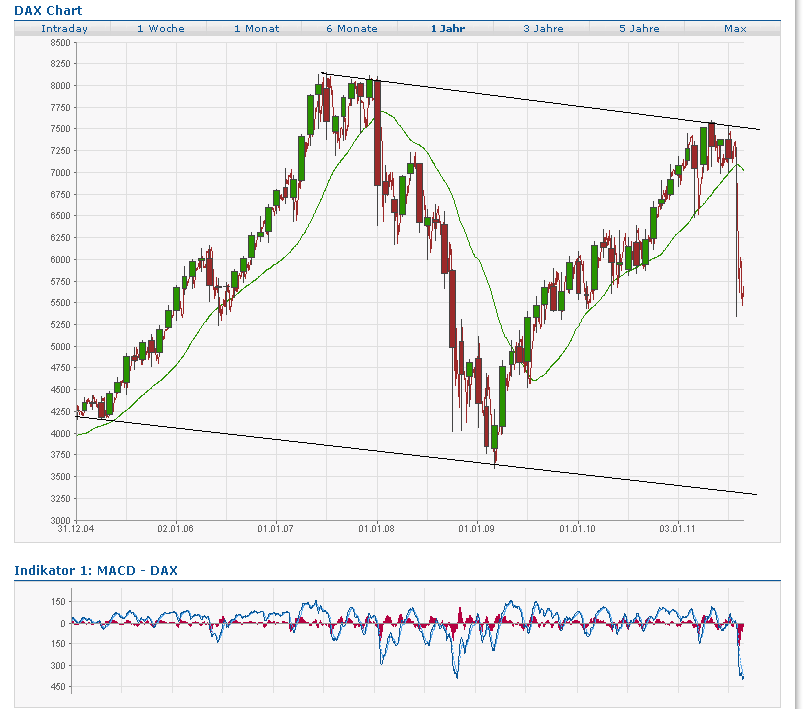The height and width of the screenshot is (709, 808).
Task: Click the 6000 price axis label
Action: [x=60, y=260]
